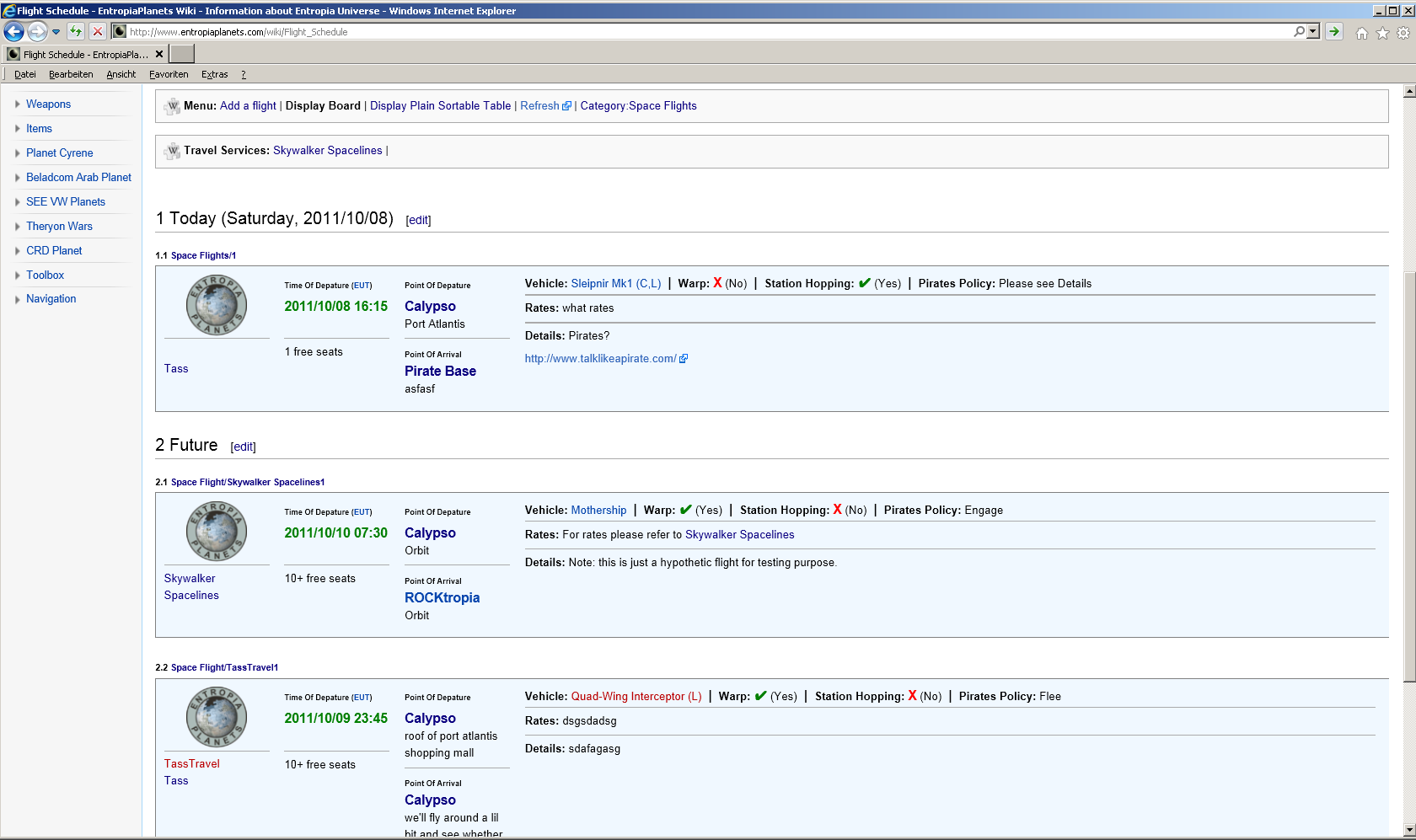Open the Category:Space Flights link
The height and width of the screenshot is (840, 1416).
[638, 106]
